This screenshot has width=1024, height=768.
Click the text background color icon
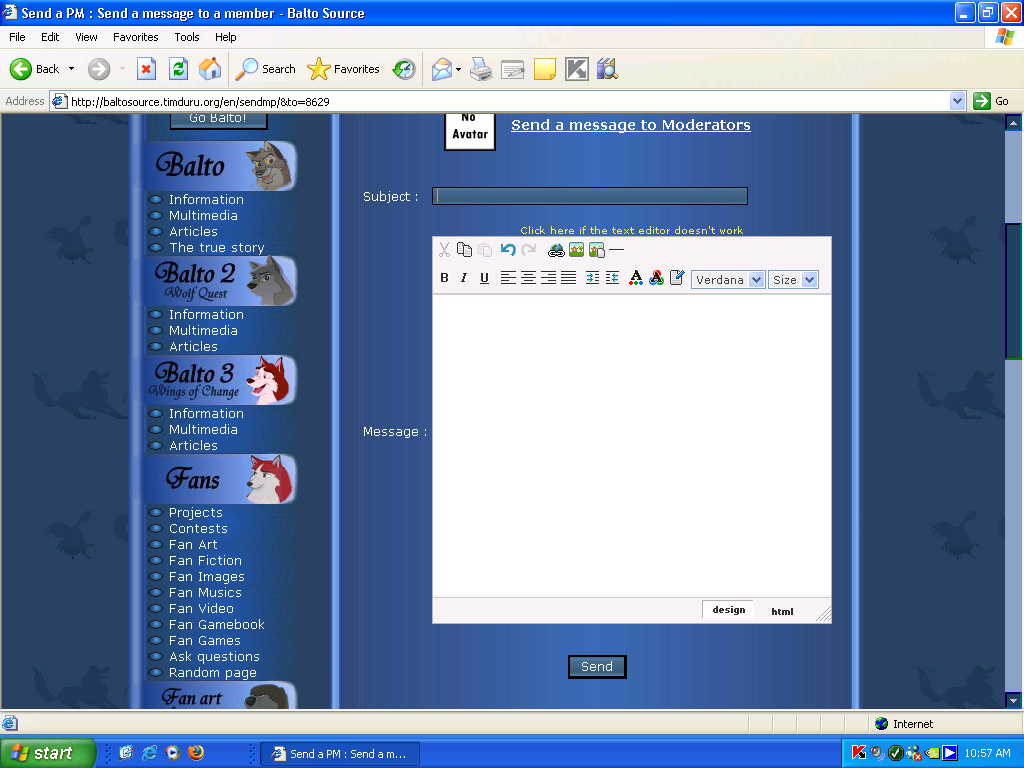pos(656,278)
